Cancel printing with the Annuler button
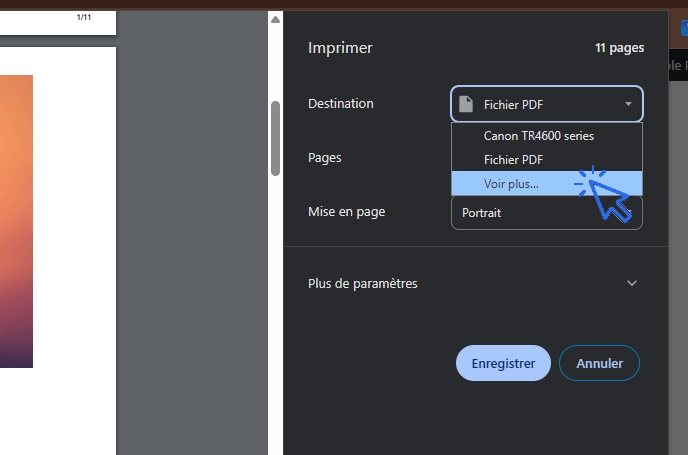 (599, 363)
